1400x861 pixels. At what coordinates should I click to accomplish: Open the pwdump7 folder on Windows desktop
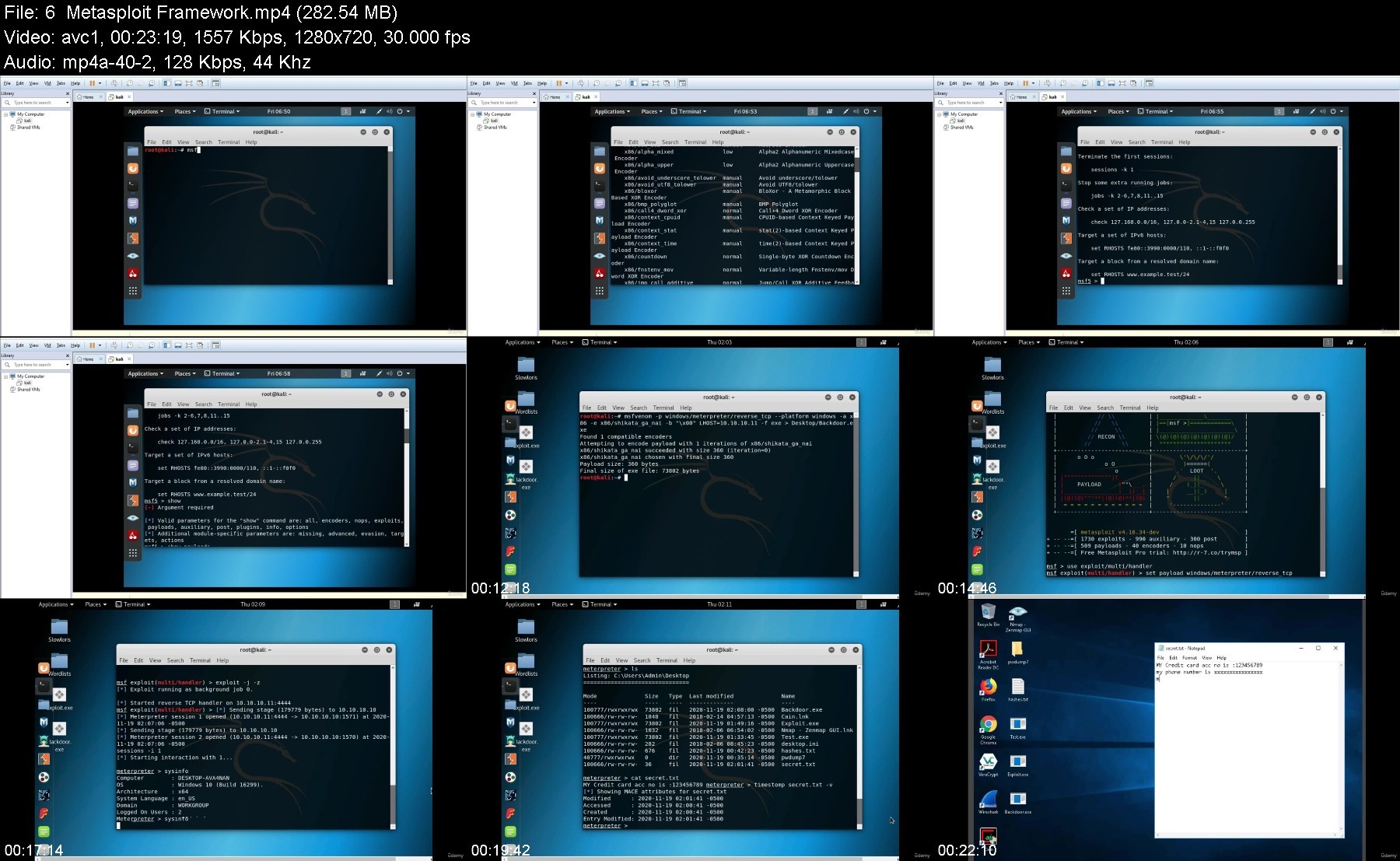tap(1017, 652)
